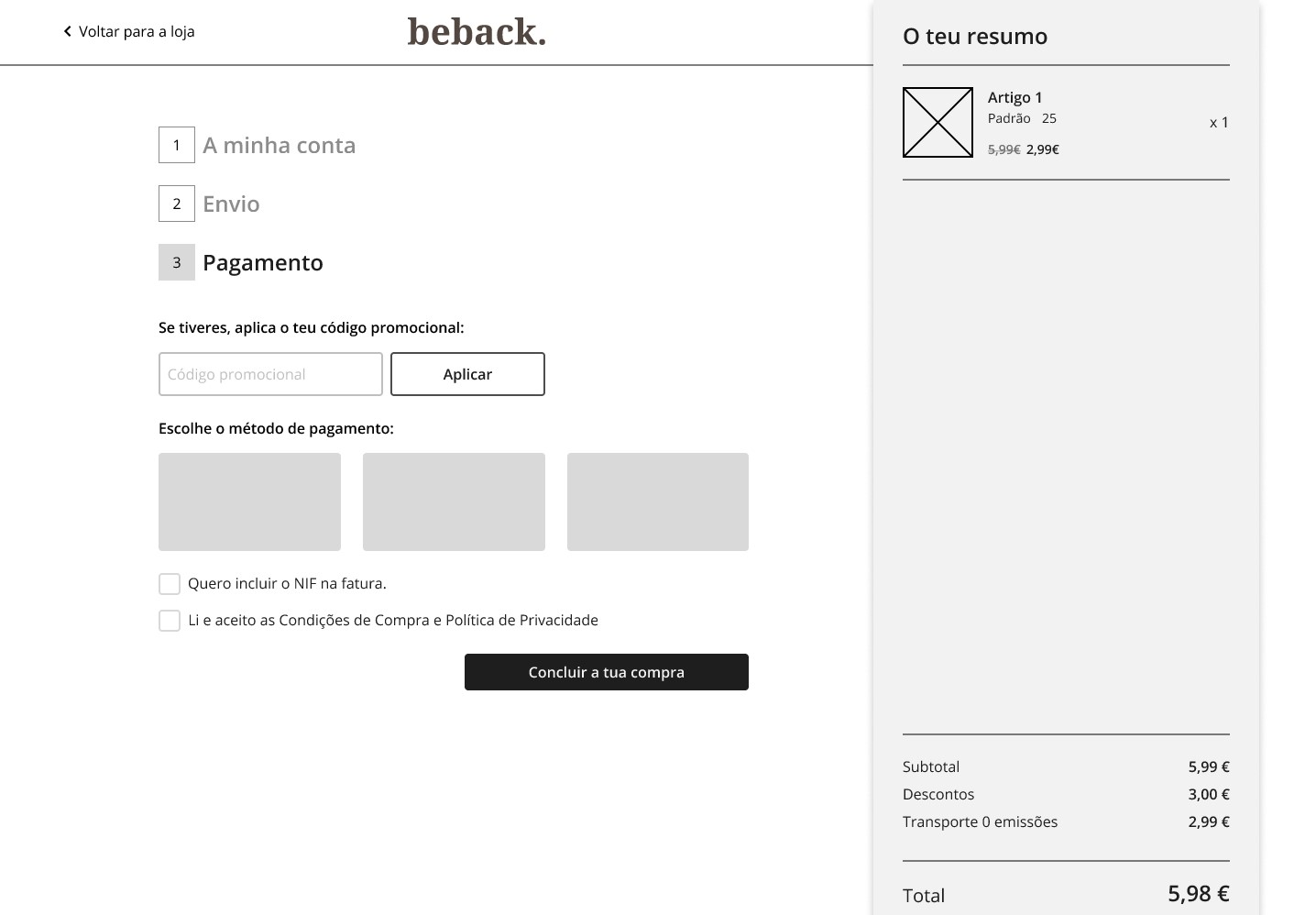This screenshot has height=915, width=1316.
Task: Click the step 1 number box
Action: [x=177, y=145]
